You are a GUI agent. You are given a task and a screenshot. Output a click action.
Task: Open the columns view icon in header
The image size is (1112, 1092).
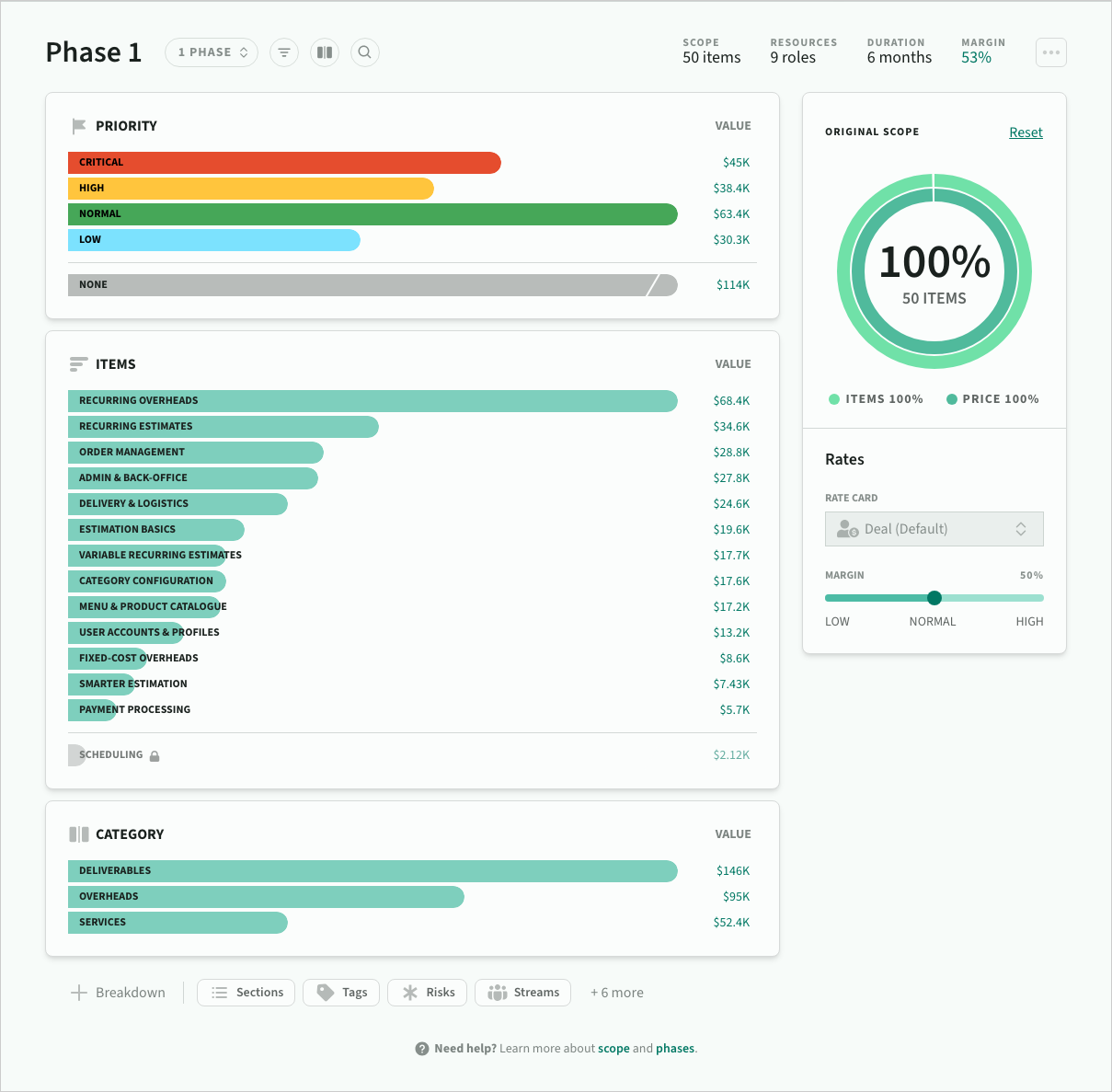pos(325,52)
